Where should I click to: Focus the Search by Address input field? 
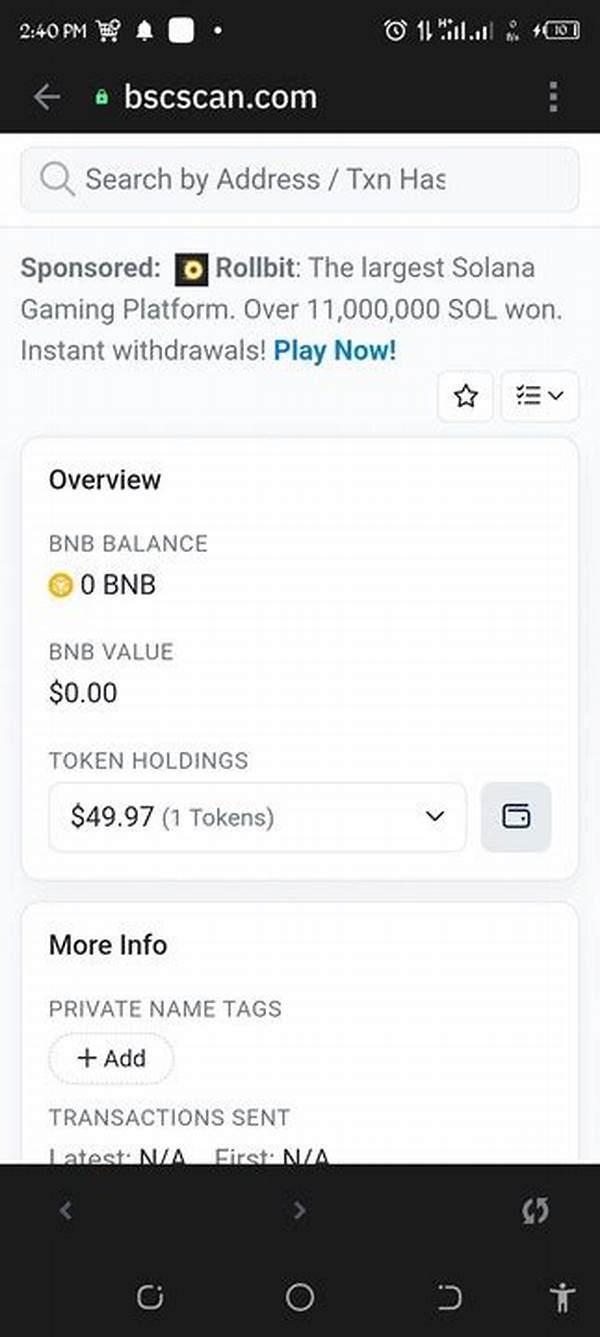[x=300, y=180]
